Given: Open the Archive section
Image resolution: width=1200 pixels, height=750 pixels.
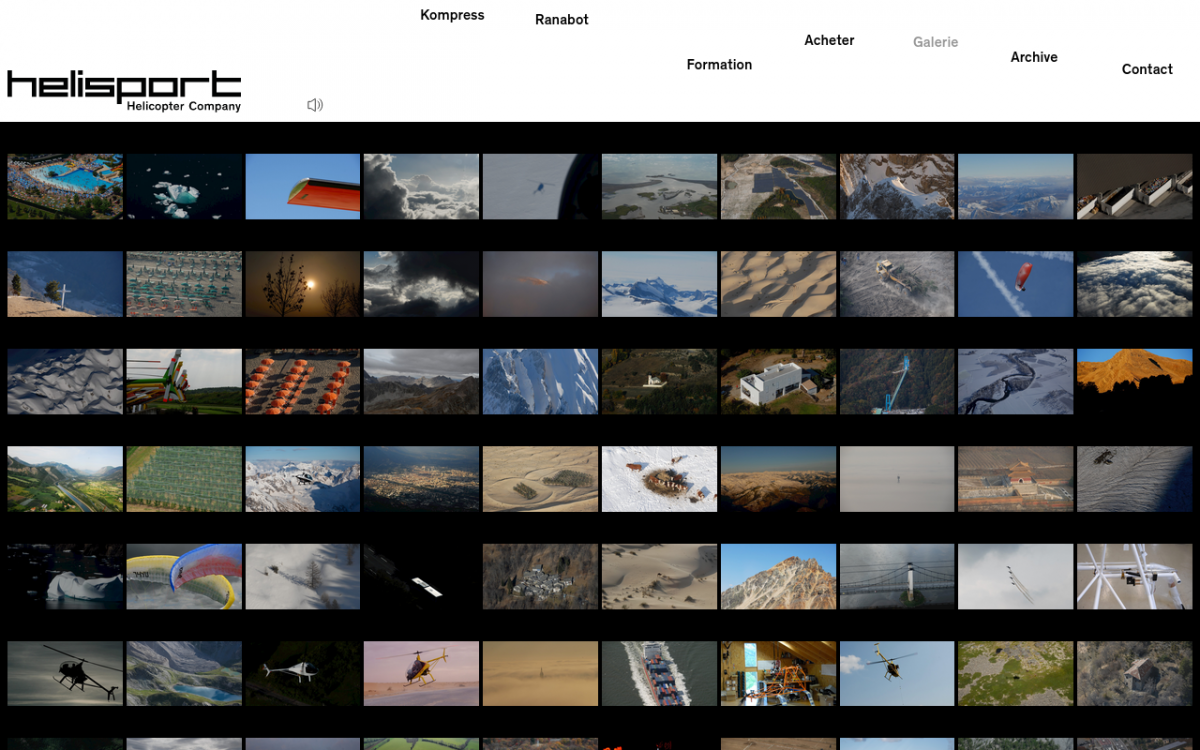Looking at the screenshot, I should (1034, 57).
